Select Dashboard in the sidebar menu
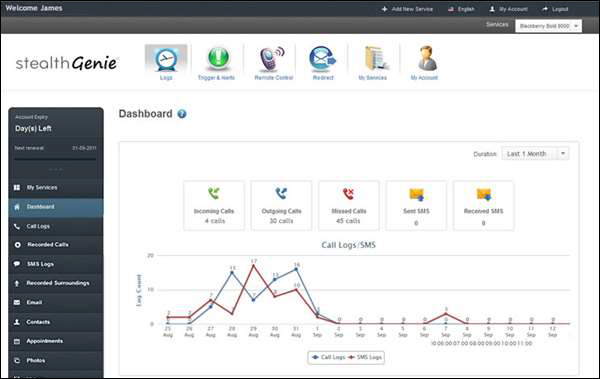600x379 pixels. [x=56, y=207]
